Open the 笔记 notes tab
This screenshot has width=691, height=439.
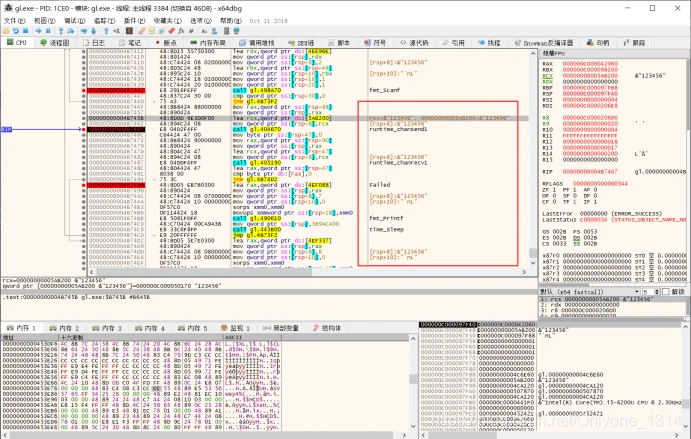130,43
